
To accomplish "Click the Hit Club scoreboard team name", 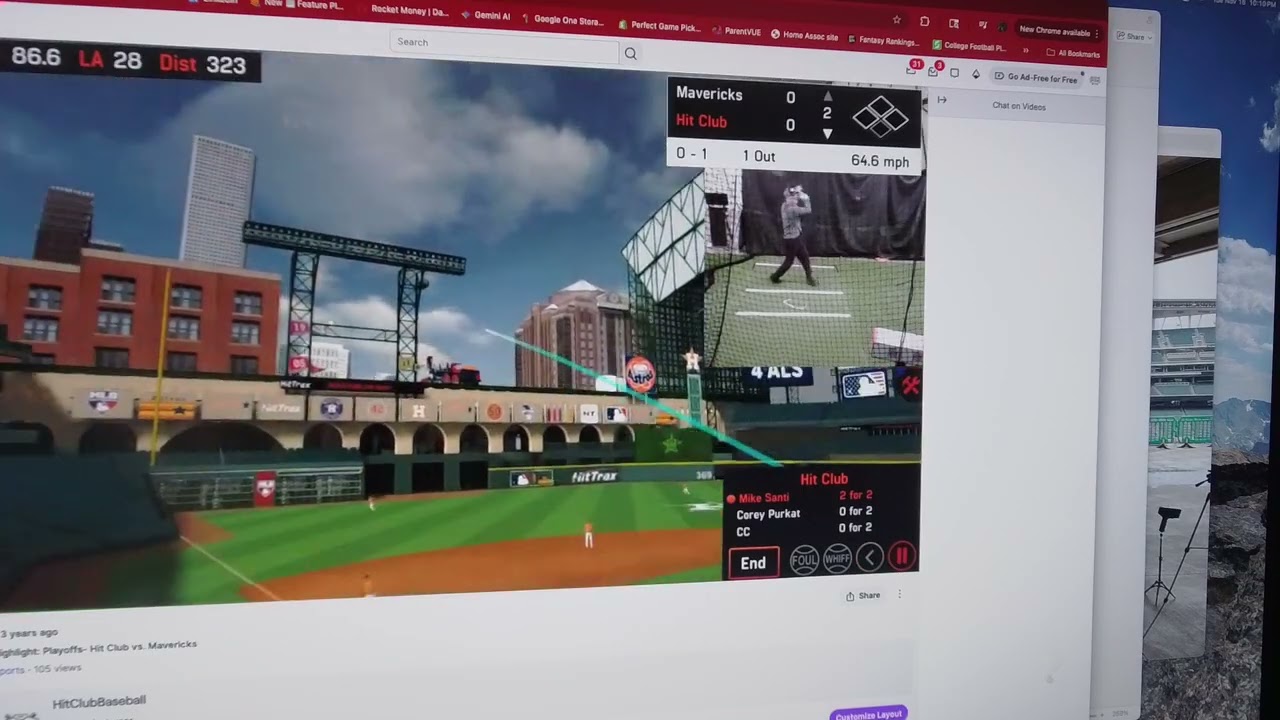I will coord(701,121).
